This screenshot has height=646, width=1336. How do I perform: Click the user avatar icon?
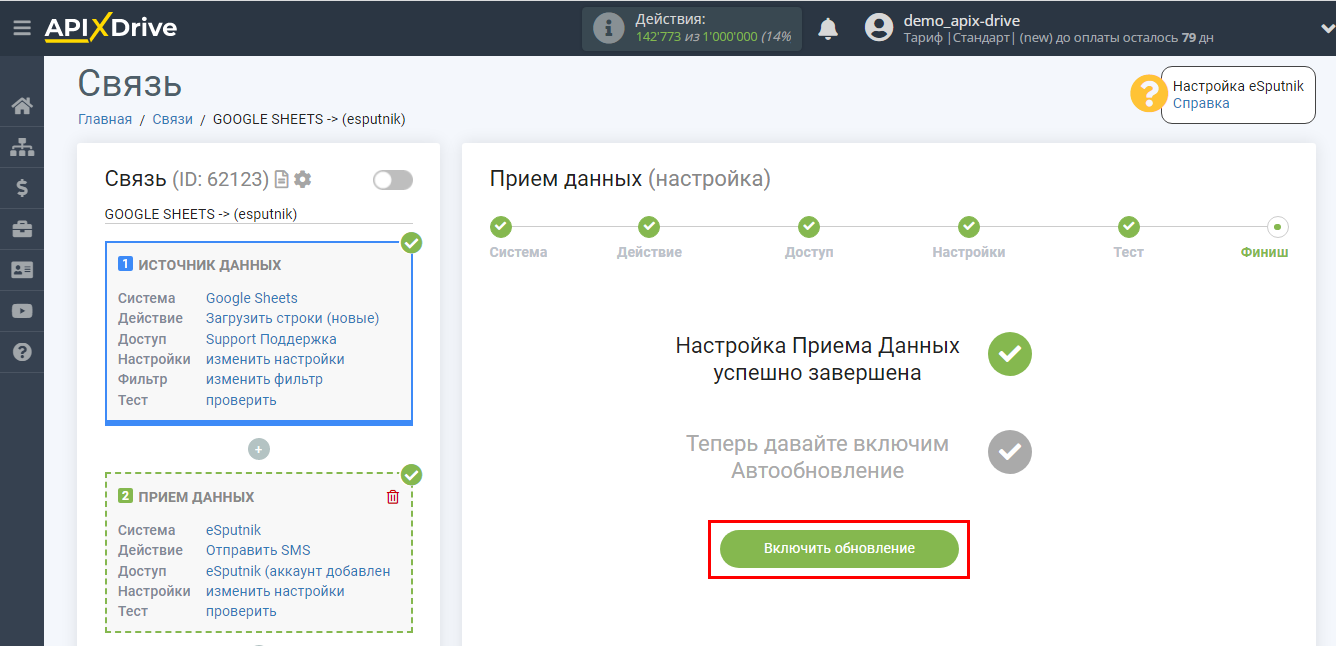879,28
